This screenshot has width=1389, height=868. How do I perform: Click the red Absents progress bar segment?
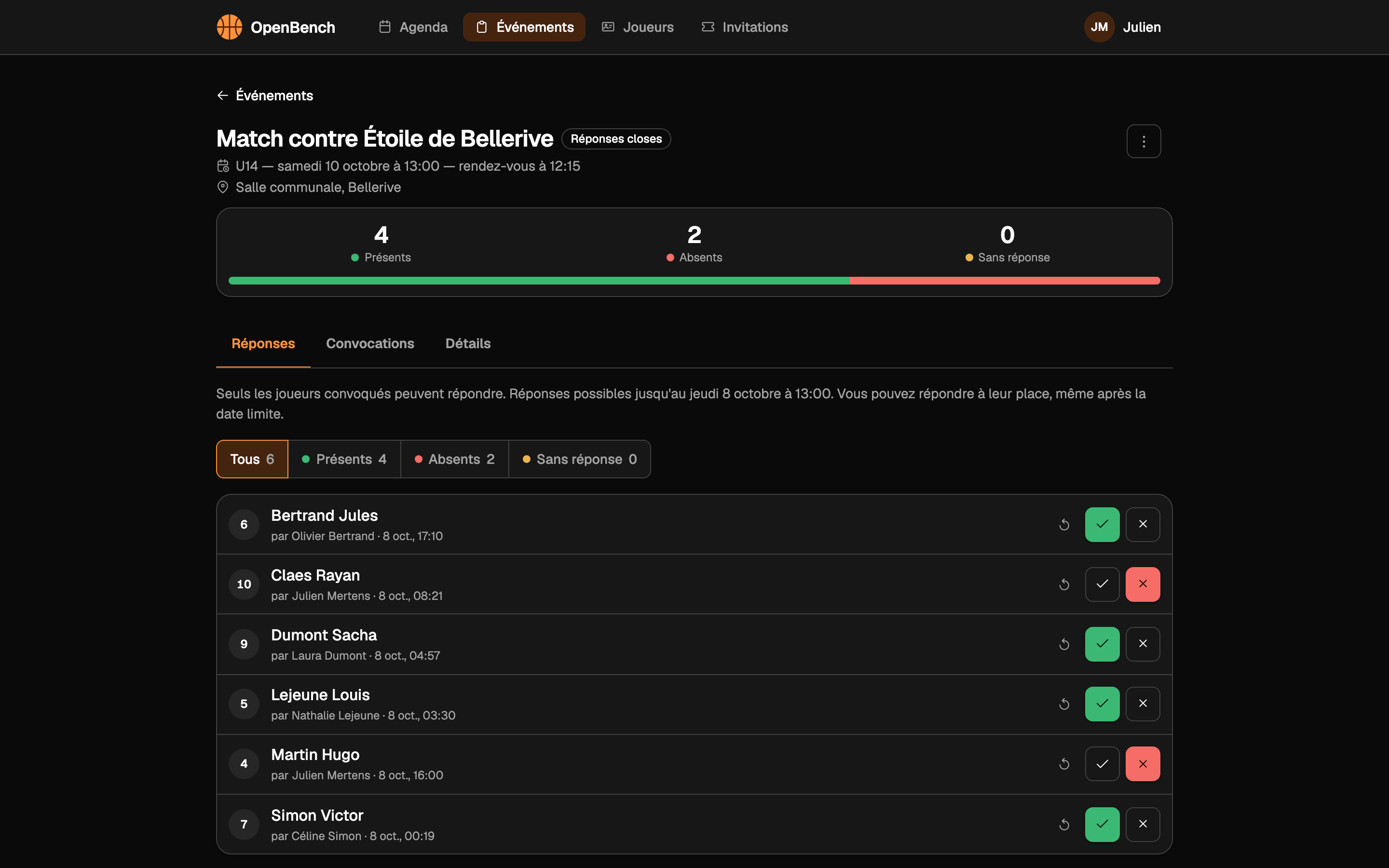[1005, 281]
